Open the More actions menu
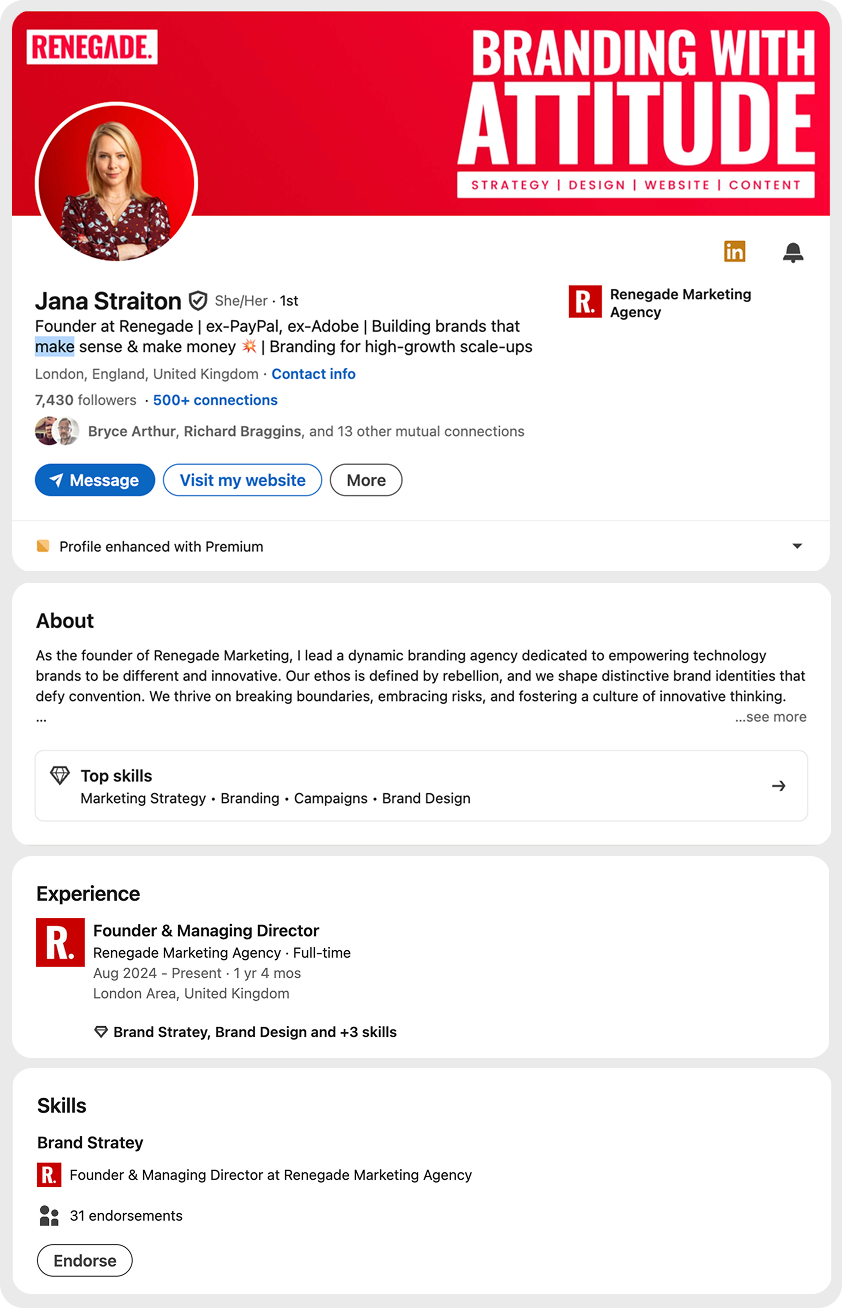The image size is (842, 1308). pos(366,480)
